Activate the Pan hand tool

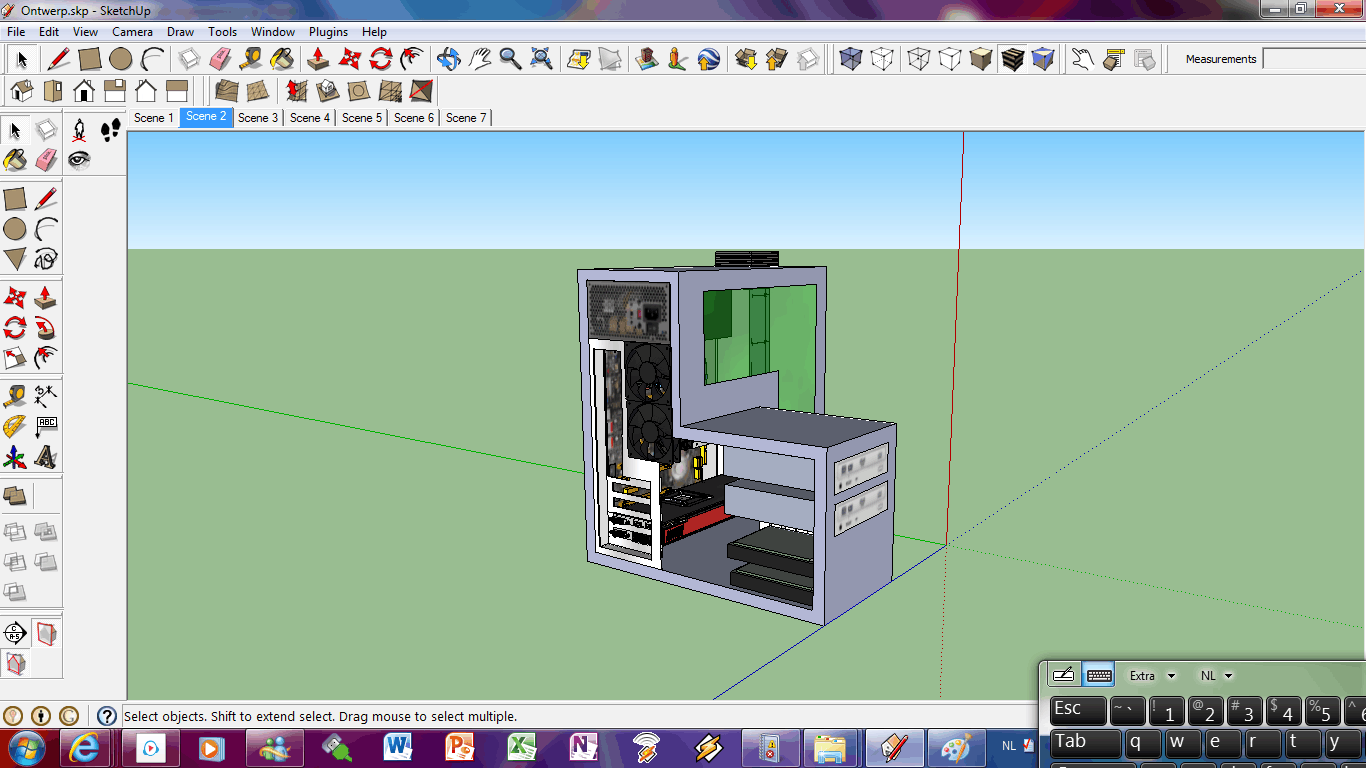coord(480,58)
